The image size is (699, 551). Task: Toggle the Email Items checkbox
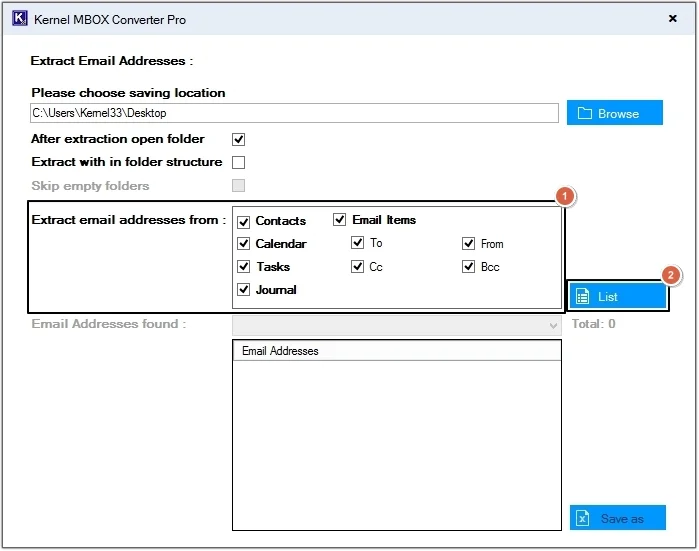pyautogui.click(x=340, y=220)
